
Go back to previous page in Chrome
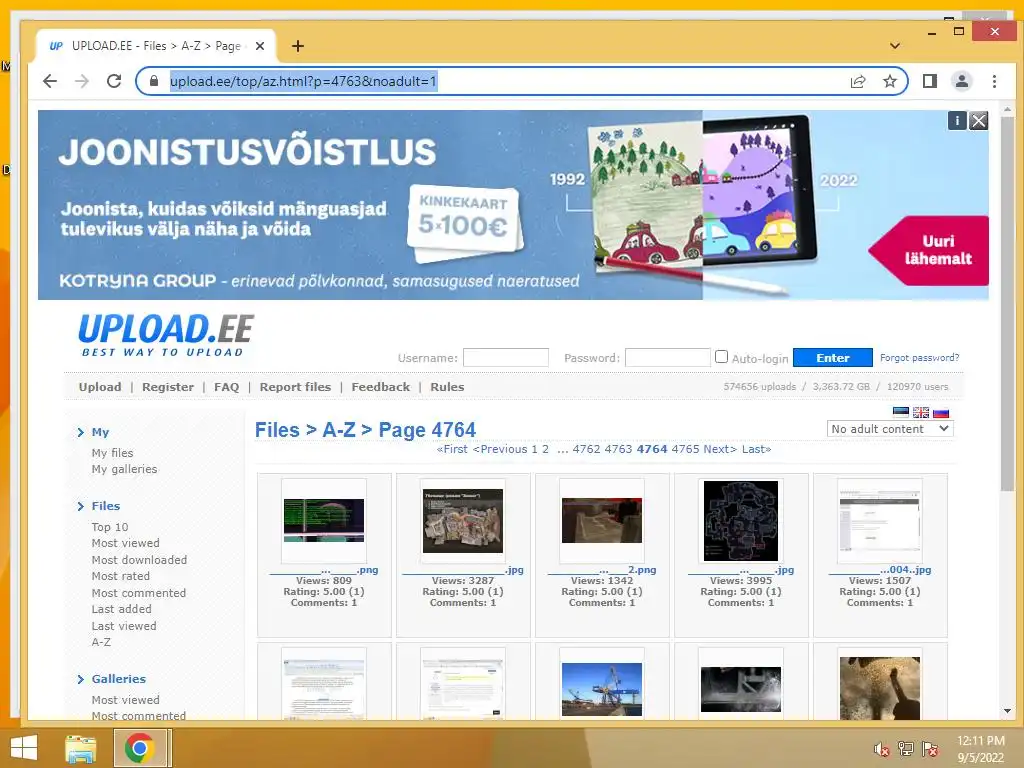coord(50,81)
